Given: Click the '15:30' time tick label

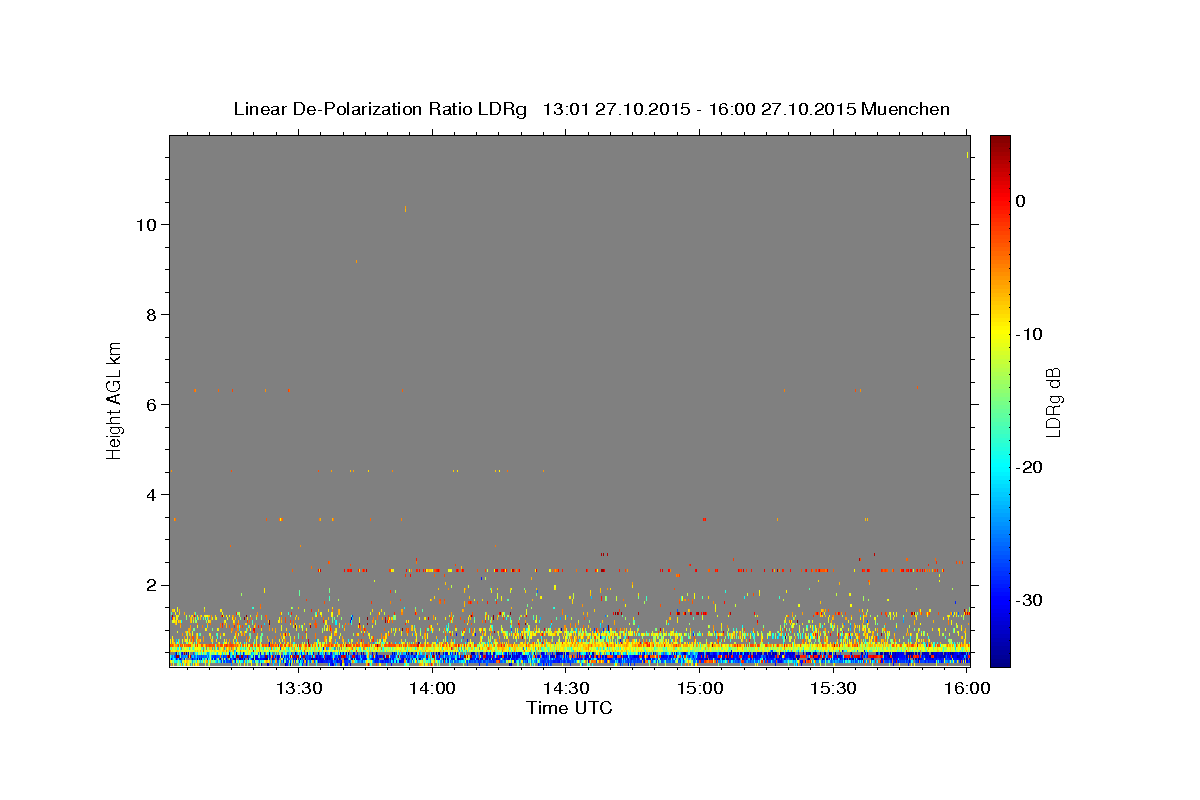Looking at the screenshot, I should click(834, 689).
